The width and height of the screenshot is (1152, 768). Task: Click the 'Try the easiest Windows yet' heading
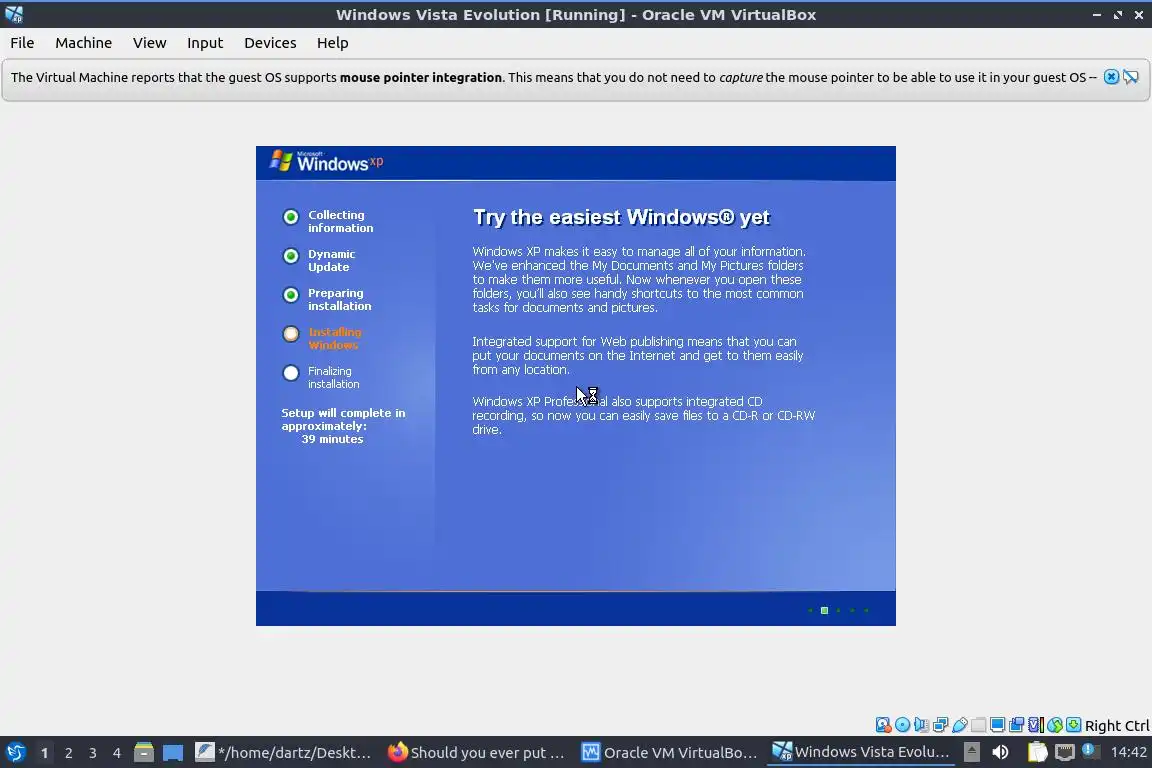point(621,218)
